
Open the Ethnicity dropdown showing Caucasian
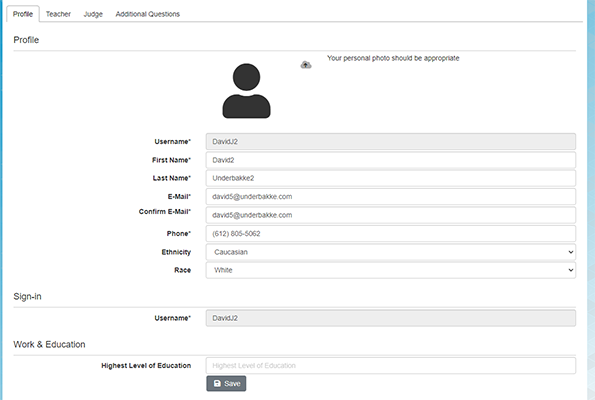click(390, 252)
